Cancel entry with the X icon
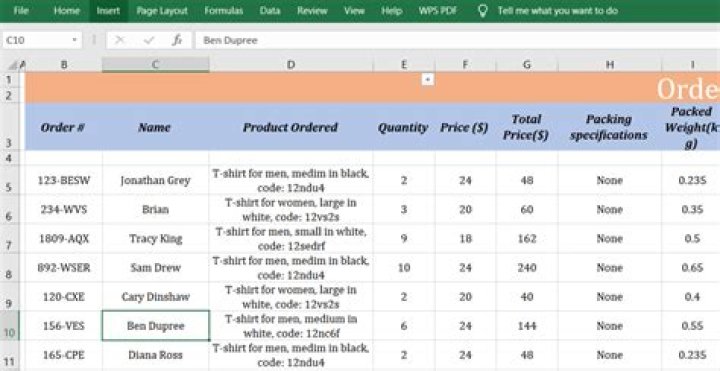Image resolution: width=720 pixels, height=371 pixels. click(119, 40)
